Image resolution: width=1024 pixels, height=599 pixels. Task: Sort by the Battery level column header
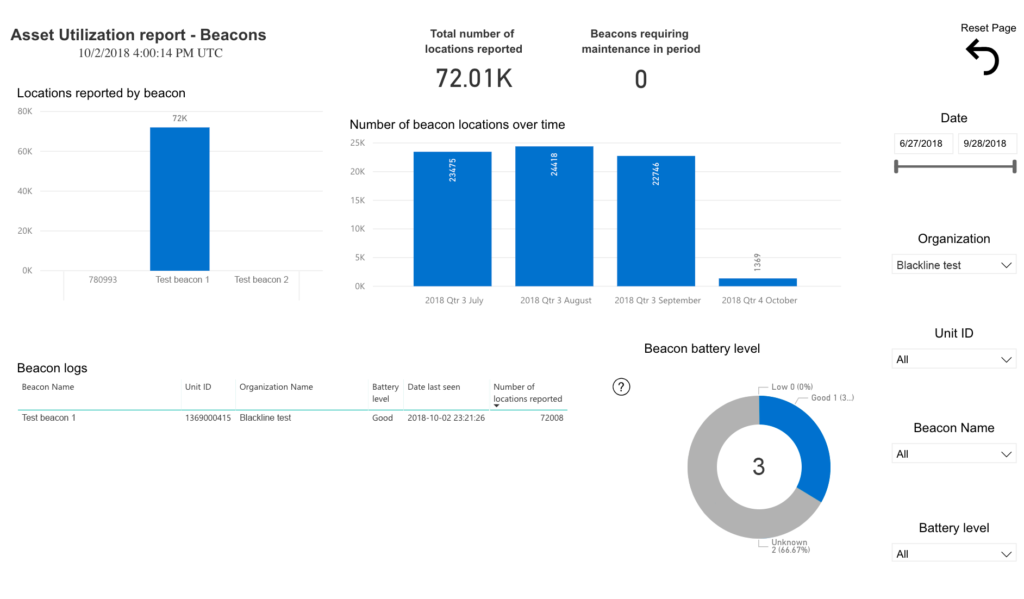coord(384,390)
